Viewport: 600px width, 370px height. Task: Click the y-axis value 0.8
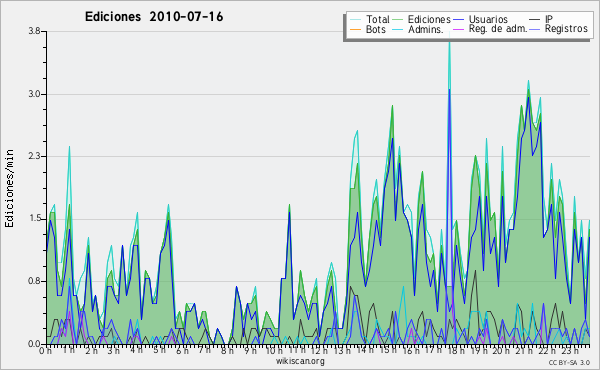pyautogui.click(x=34, y=281)
